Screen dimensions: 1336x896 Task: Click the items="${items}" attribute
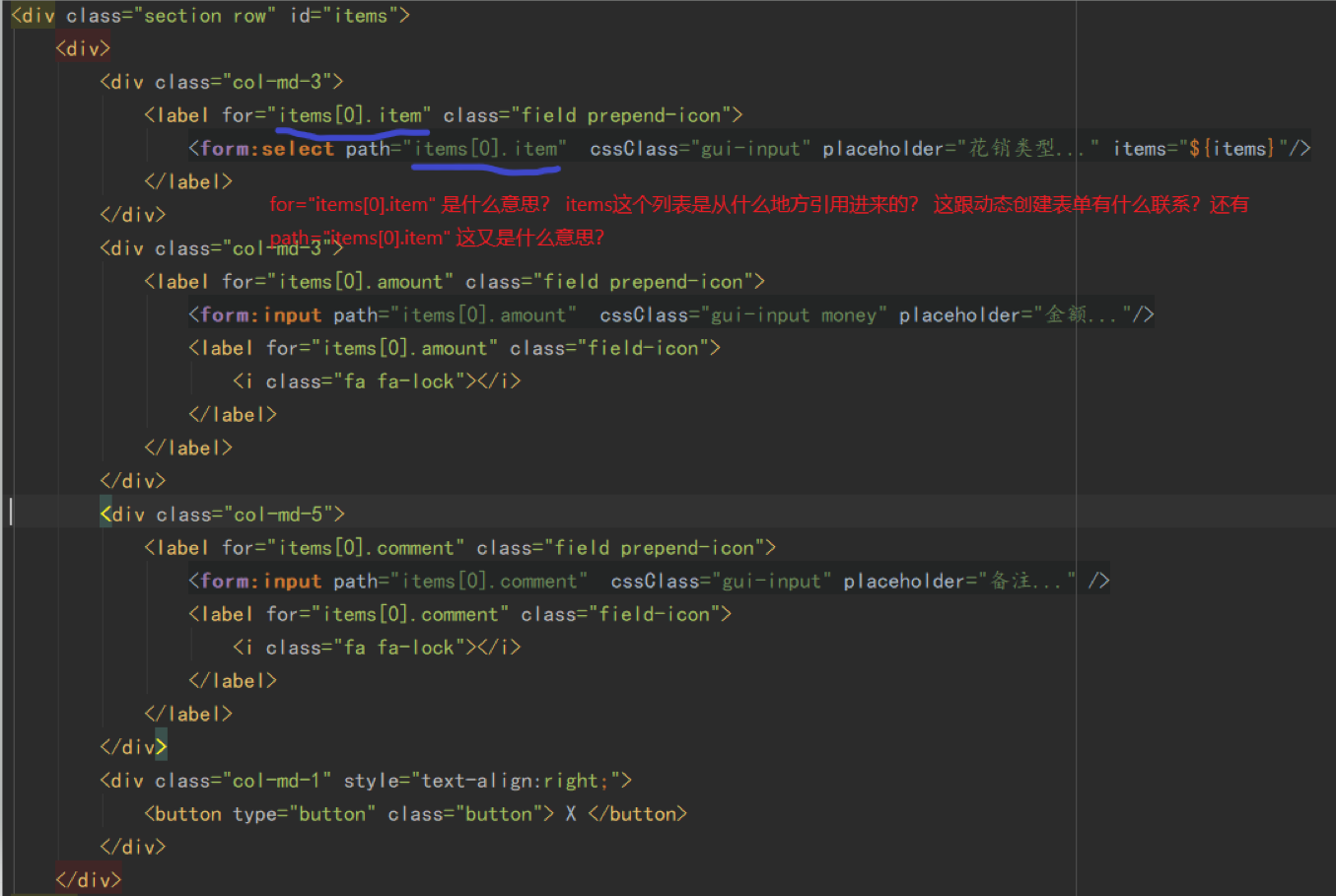pyautogui.click(x=1200, y=149)
